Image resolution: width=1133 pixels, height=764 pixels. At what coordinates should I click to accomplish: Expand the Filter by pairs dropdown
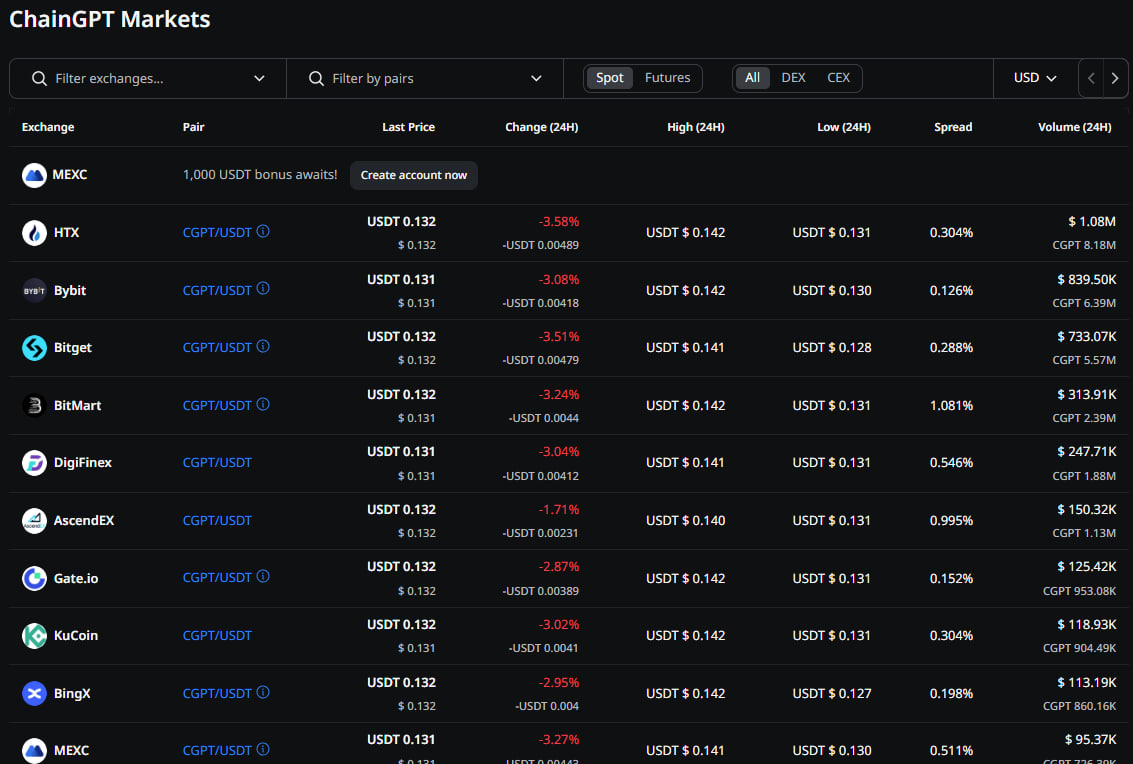pos(425,78)
